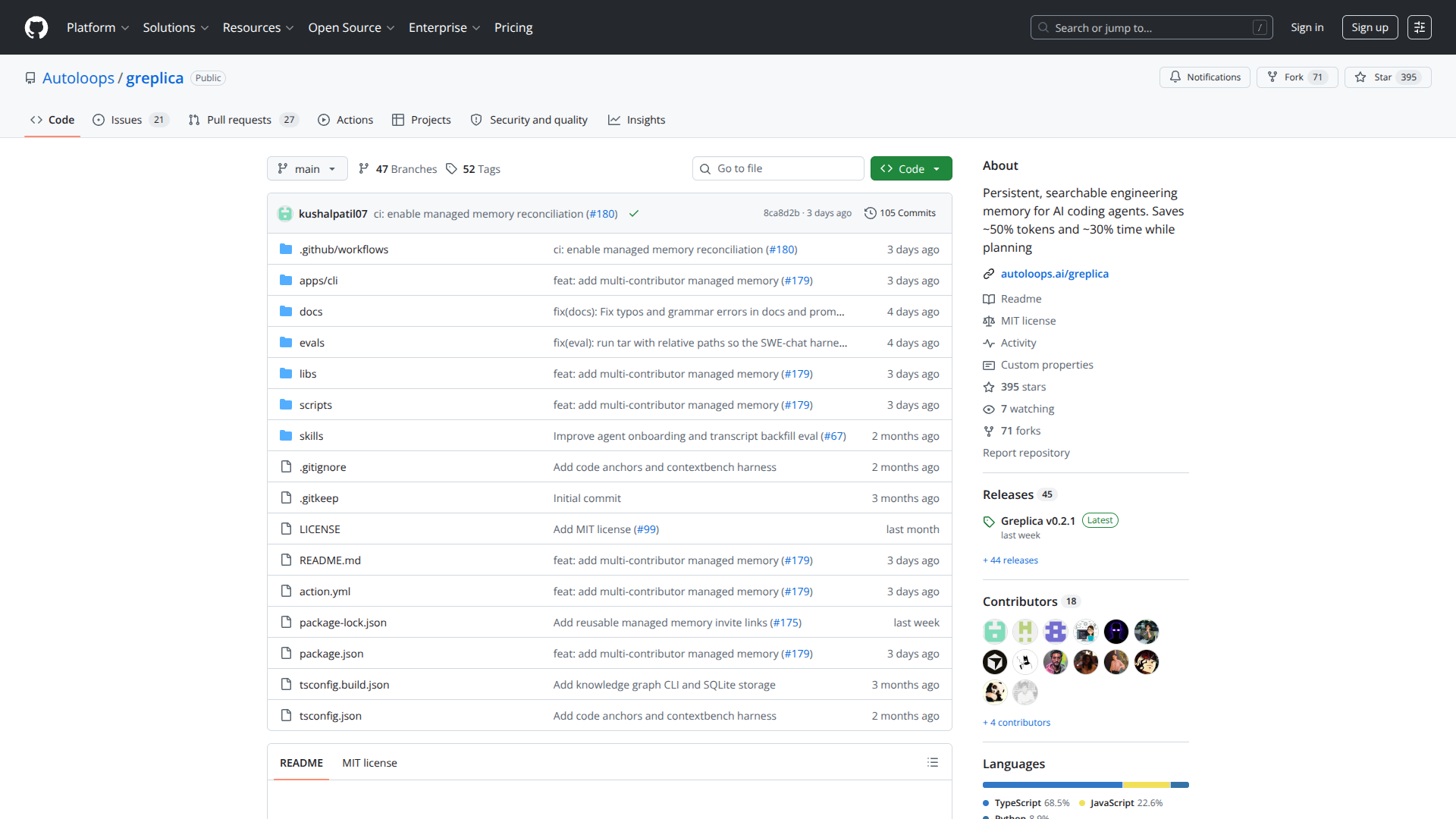Expand the Resources menu

[258, 27]
